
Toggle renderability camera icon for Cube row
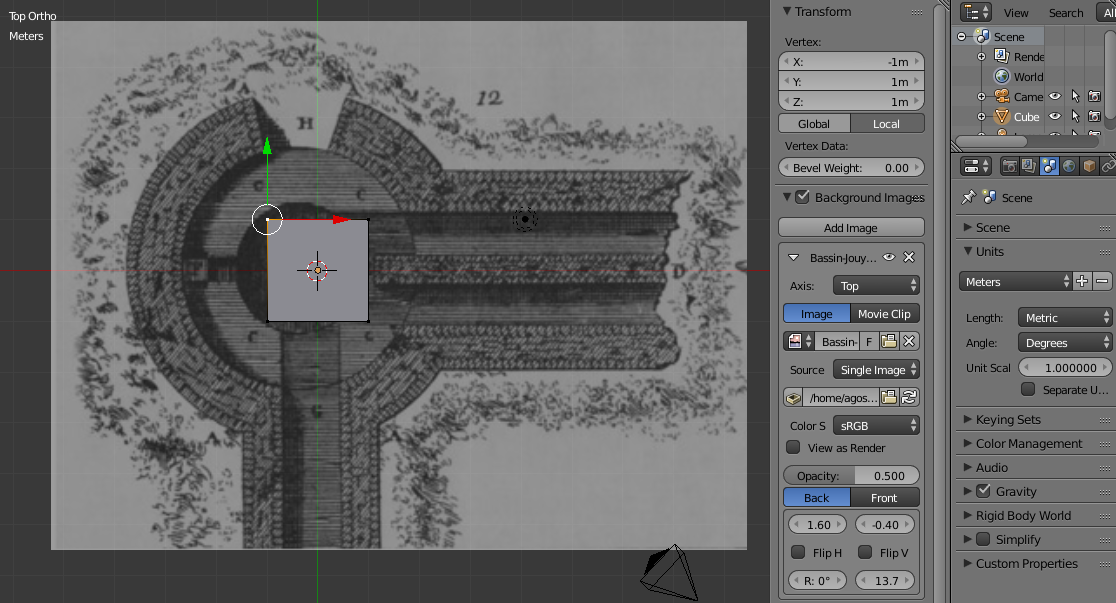[x=1095, y=116]
